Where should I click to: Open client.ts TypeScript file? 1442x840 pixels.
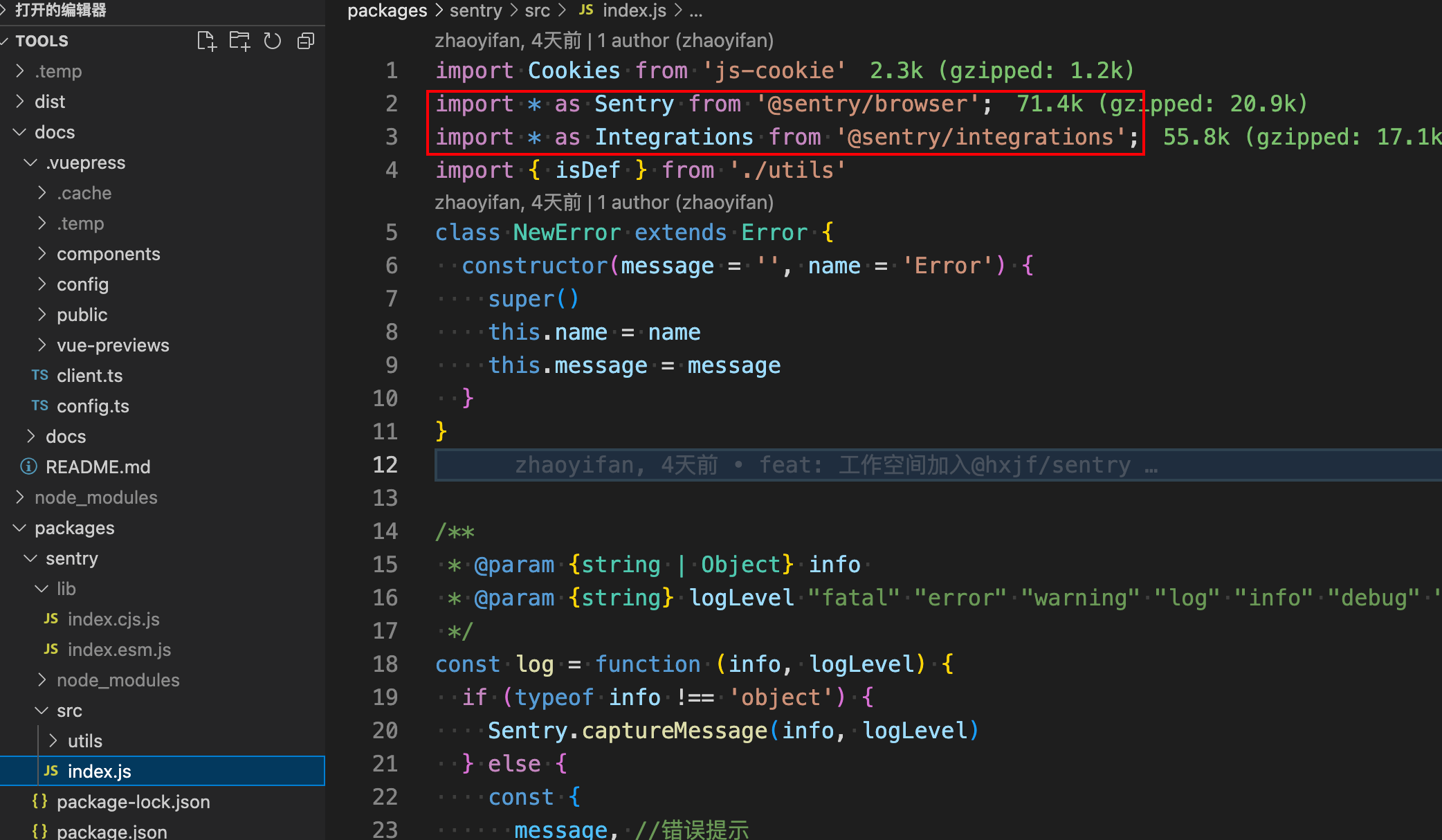point(89,376)
